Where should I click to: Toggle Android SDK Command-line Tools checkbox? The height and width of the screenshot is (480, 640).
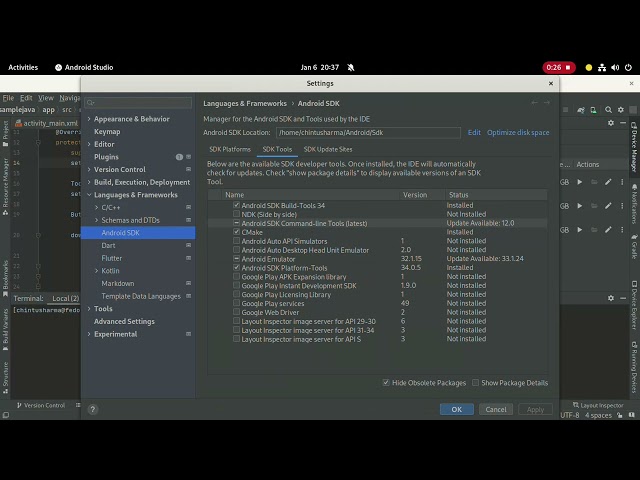[236, 223]
